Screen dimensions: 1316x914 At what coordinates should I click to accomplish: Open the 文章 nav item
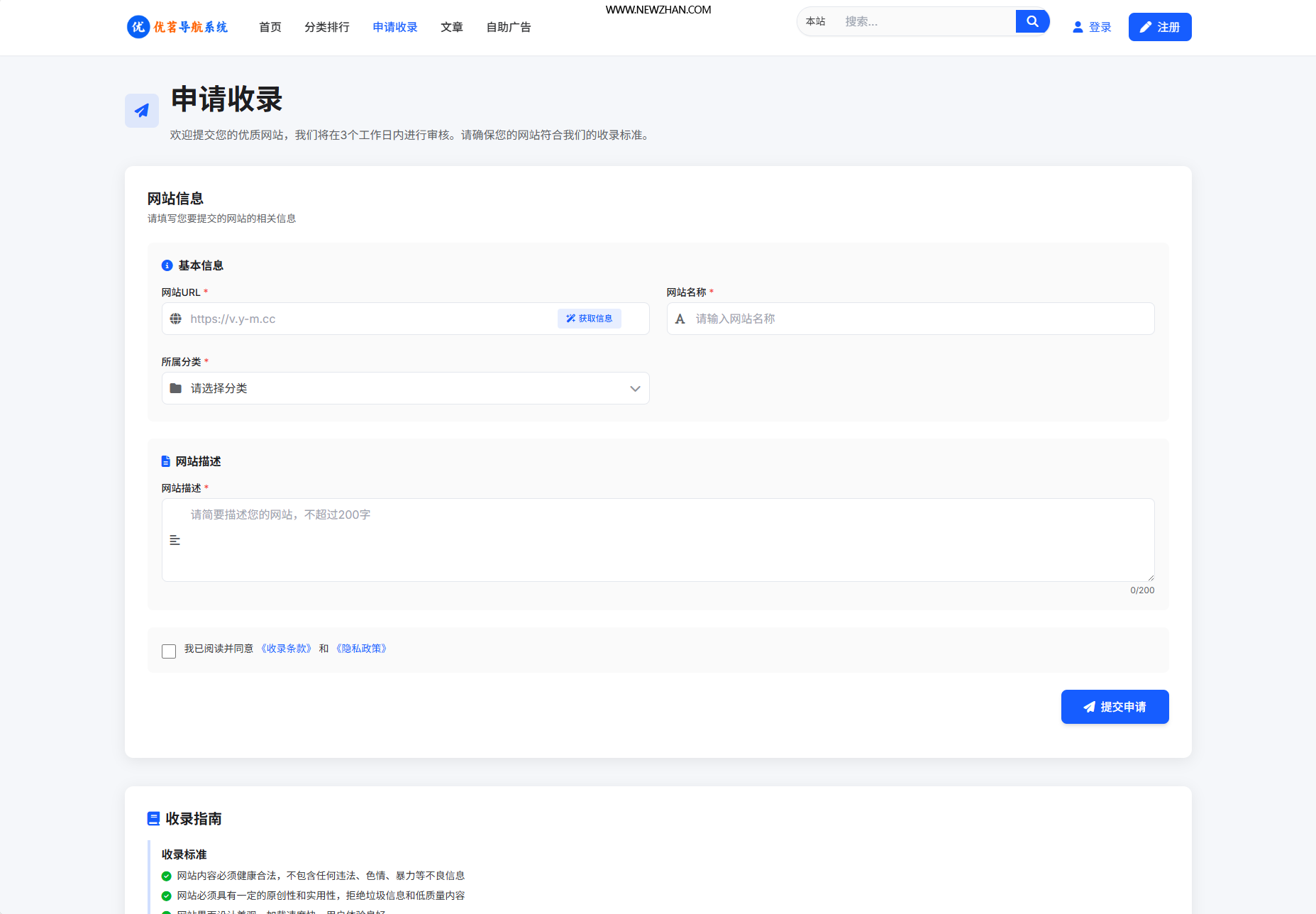(x=452, y=27)
